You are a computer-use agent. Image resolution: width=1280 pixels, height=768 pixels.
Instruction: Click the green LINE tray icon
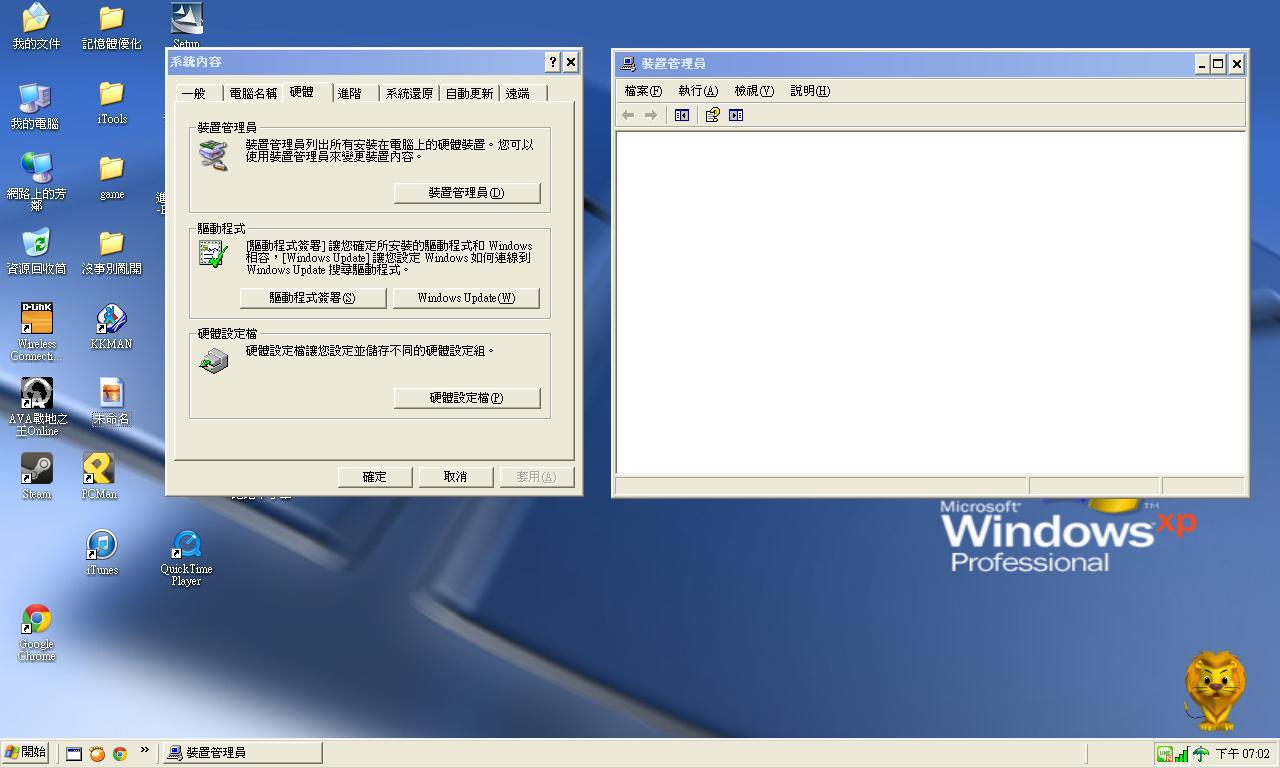(1164, 755)
